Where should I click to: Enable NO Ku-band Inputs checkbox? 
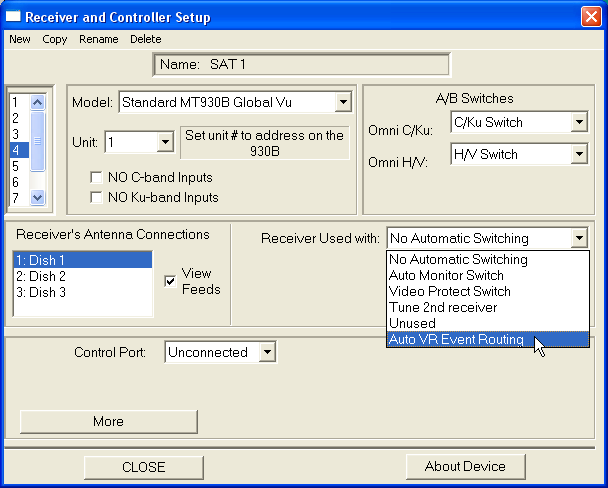97,197
